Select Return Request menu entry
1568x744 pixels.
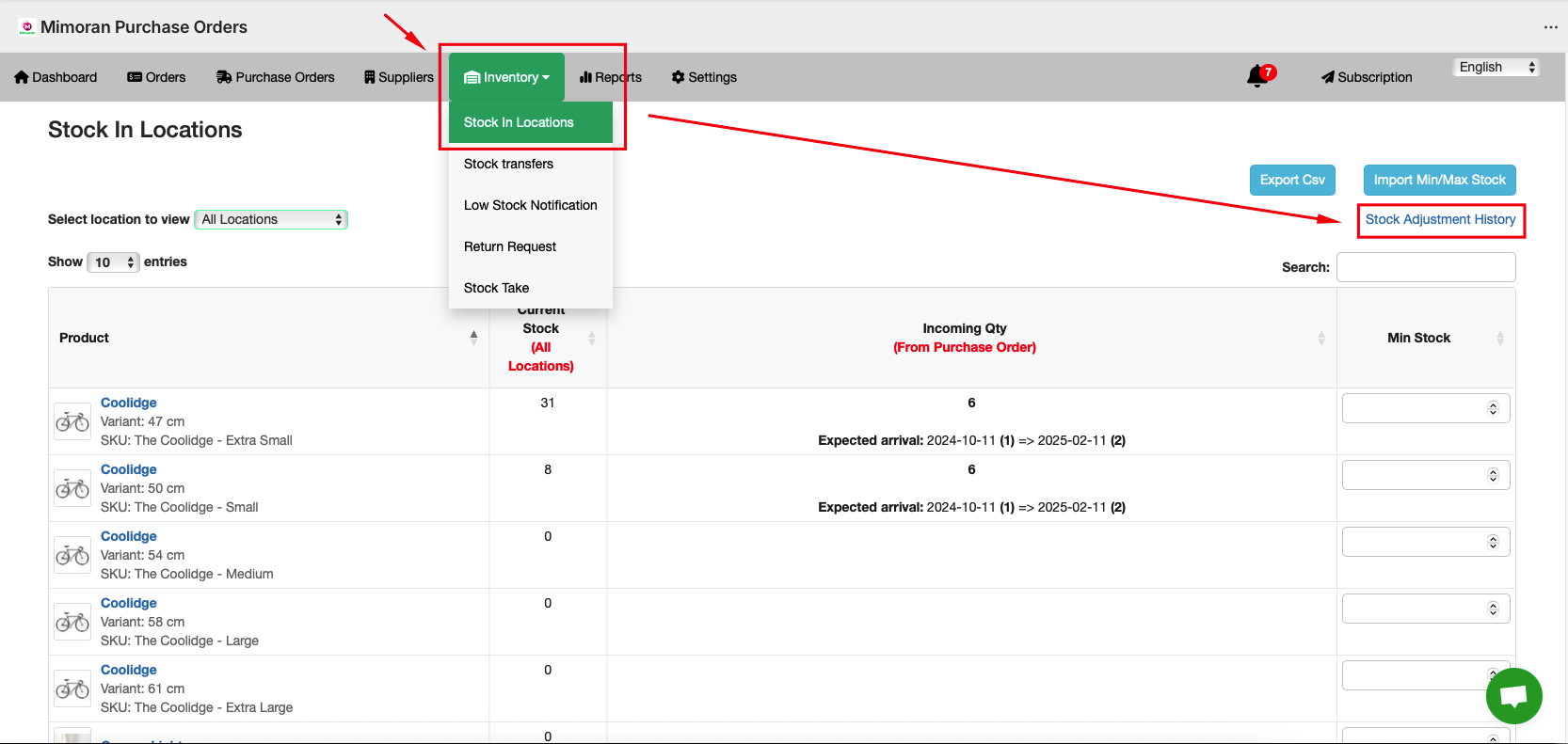click(x=531, y=246)
